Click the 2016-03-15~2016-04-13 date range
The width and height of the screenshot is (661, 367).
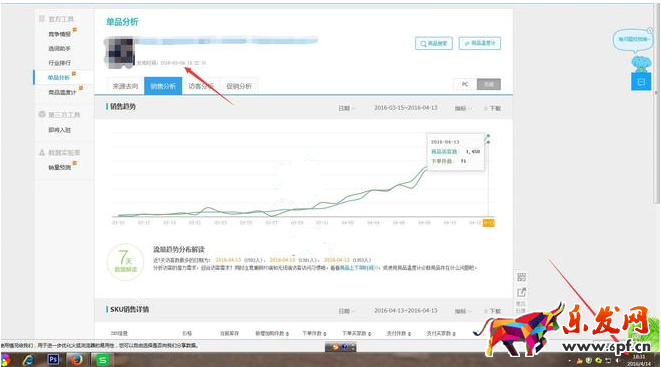click(406, 108)
